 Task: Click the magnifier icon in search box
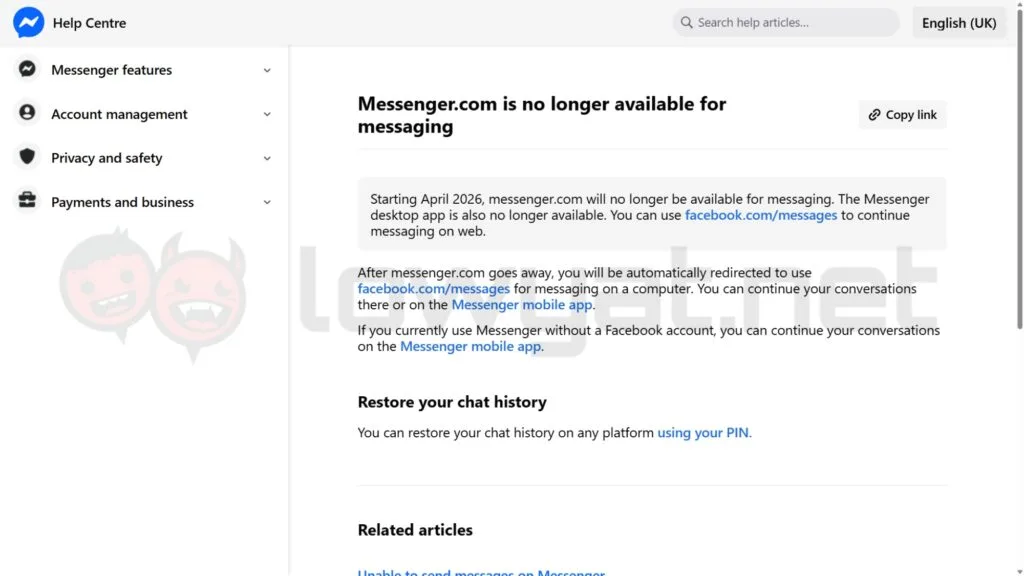(x=686, y=22)
